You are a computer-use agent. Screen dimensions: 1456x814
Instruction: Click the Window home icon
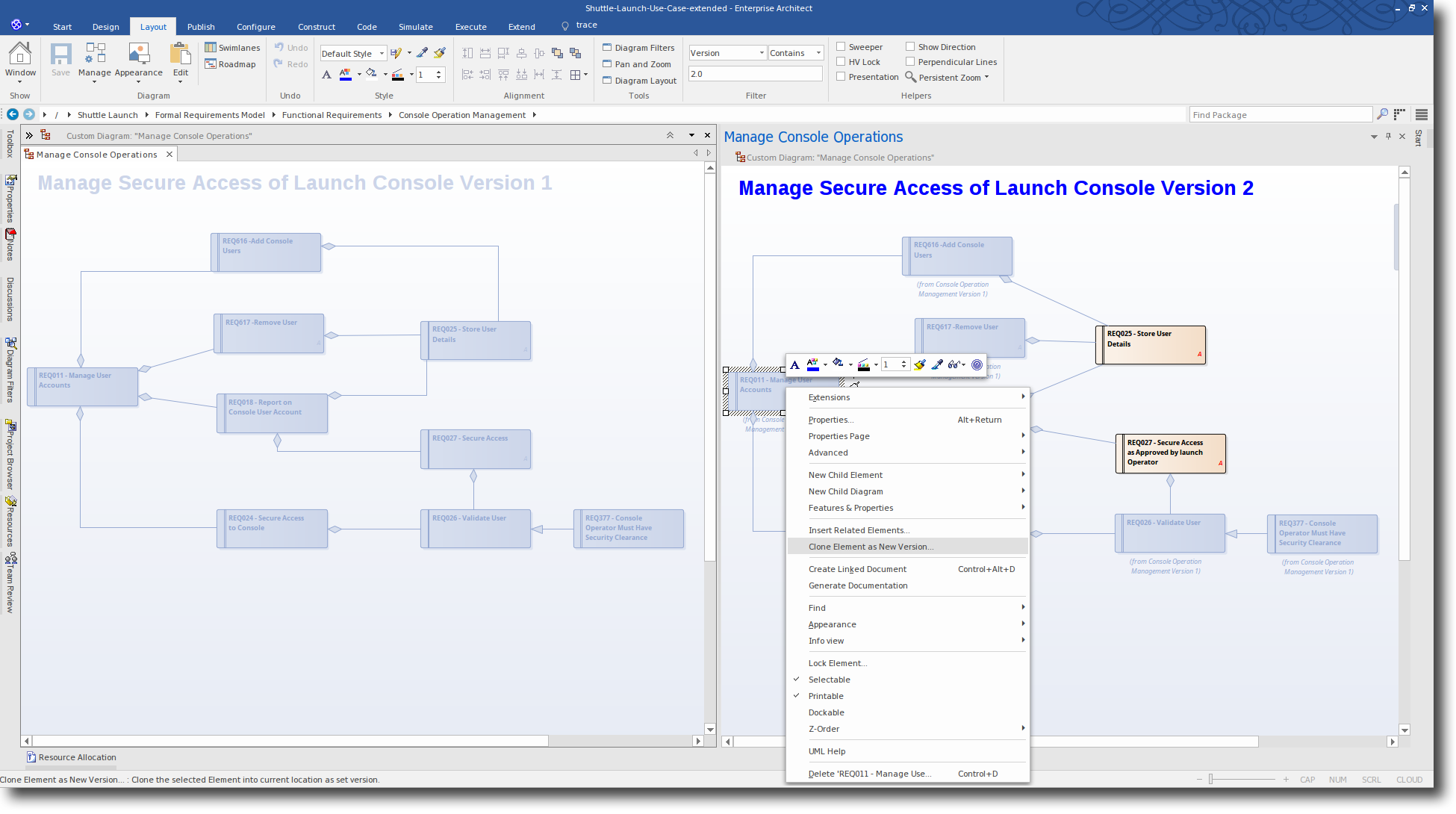click(20, 54)
